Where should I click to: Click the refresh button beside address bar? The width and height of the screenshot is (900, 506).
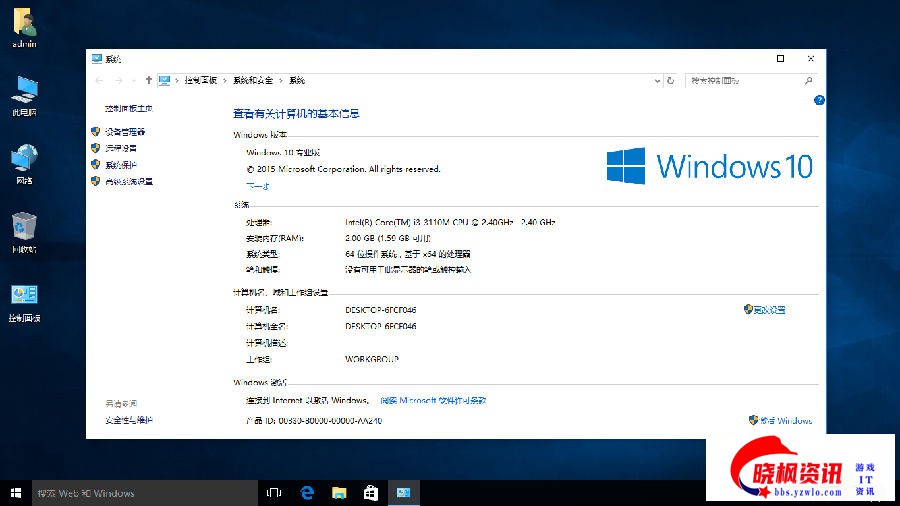(670, 80)
